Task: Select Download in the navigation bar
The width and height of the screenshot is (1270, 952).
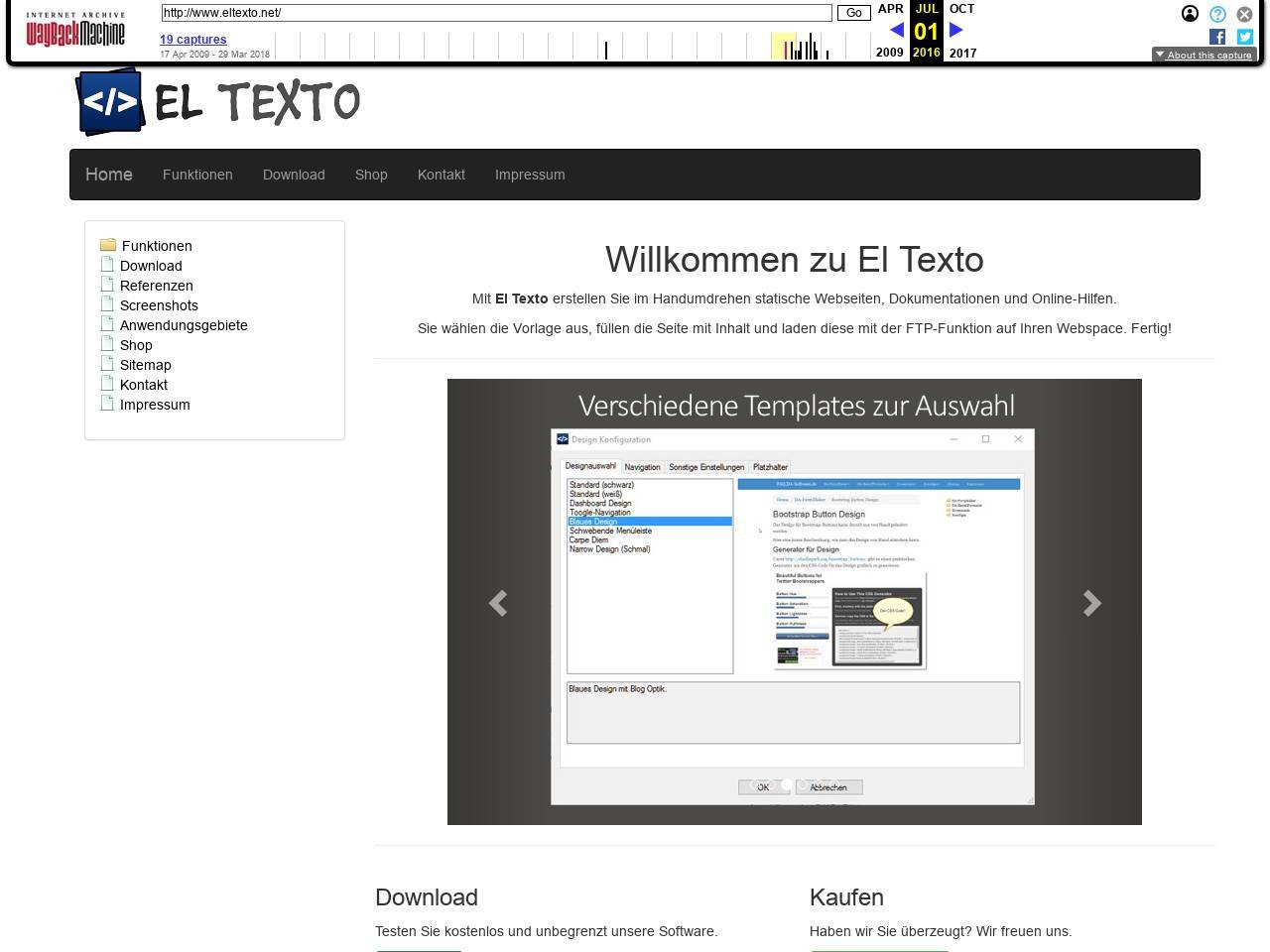Action: tap(294, 175)
